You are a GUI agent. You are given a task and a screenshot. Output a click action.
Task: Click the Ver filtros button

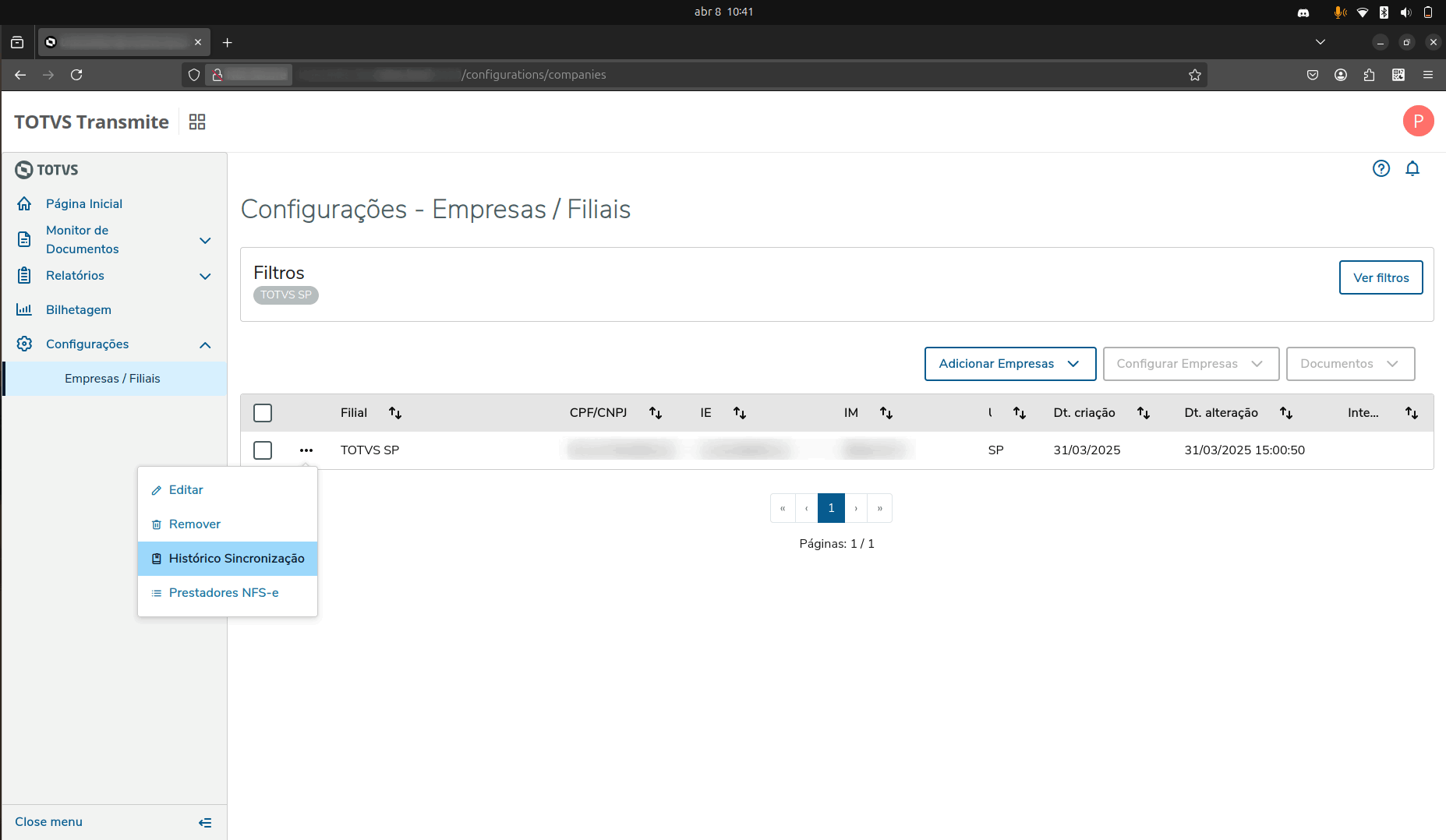pyautogui.click(x=1381, y=277)
